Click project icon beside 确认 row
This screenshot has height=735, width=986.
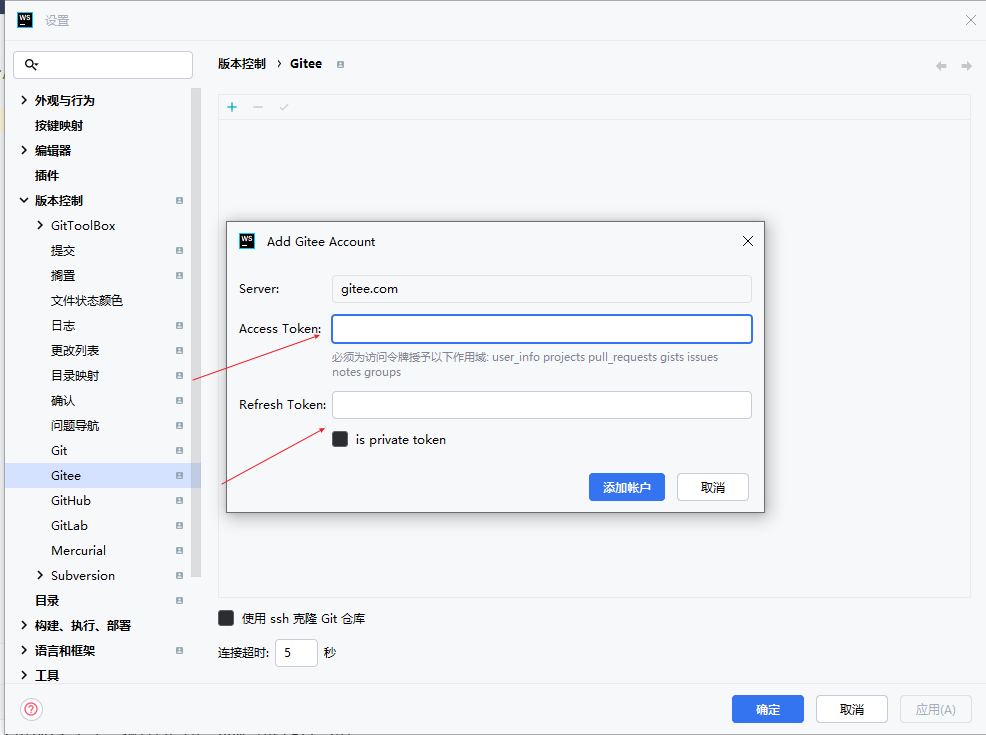tap(179, 401)
